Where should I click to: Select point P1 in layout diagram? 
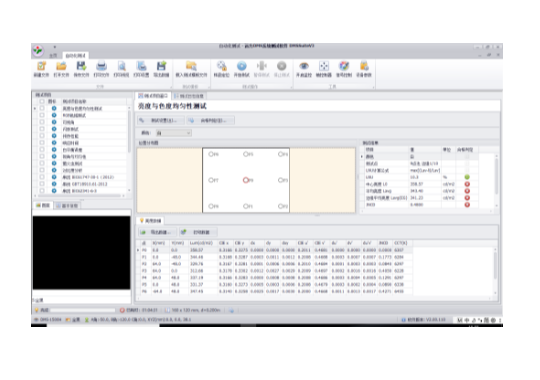pos(246,206)
